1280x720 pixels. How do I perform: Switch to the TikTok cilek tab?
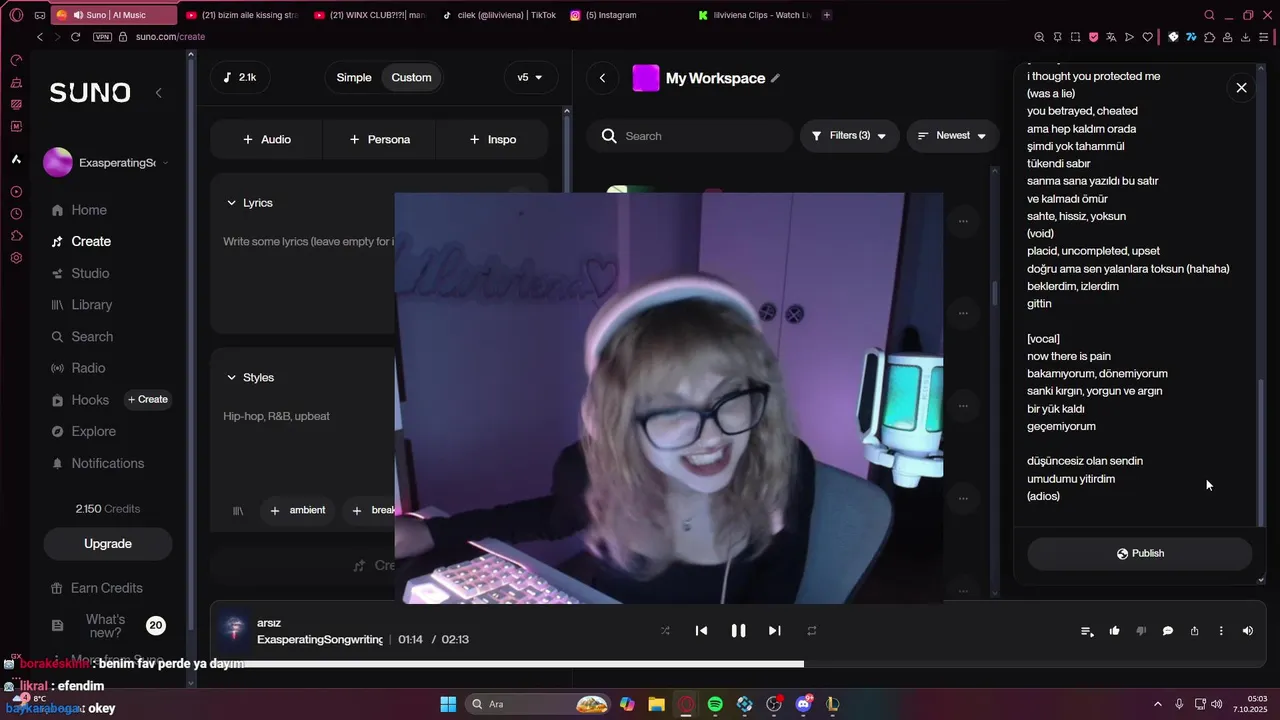click(x=499, y=15)
